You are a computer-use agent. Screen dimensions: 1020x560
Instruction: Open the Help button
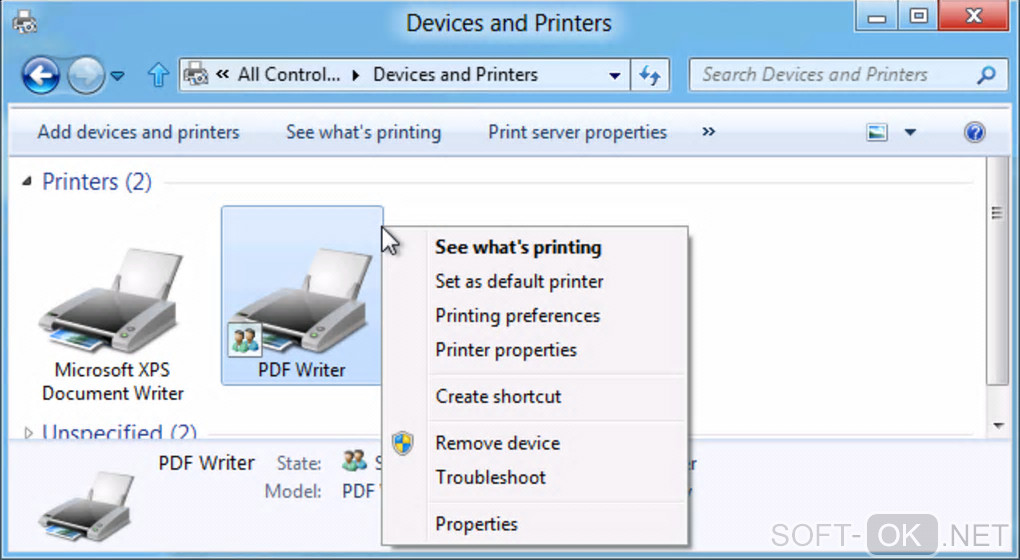[974, 133]
